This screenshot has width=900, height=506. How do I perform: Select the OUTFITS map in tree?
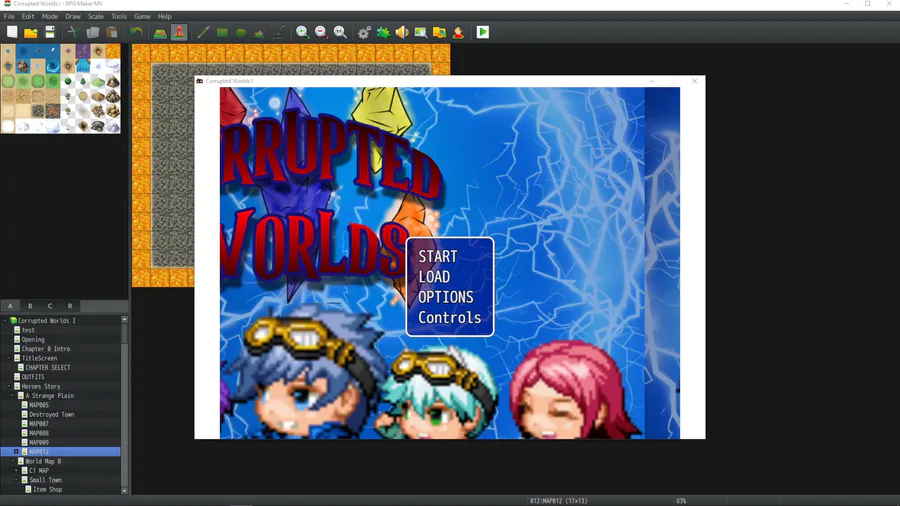coord(33,377)
